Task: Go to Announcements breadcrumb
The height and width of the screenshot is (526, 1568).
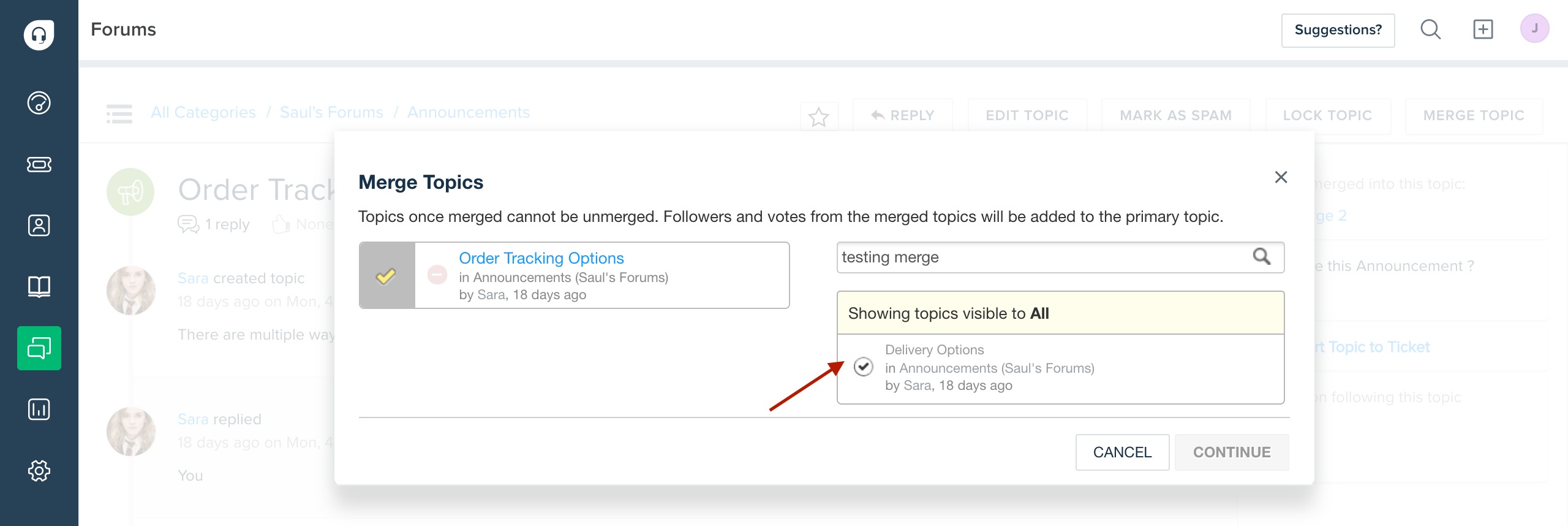Action: (469, 113)
